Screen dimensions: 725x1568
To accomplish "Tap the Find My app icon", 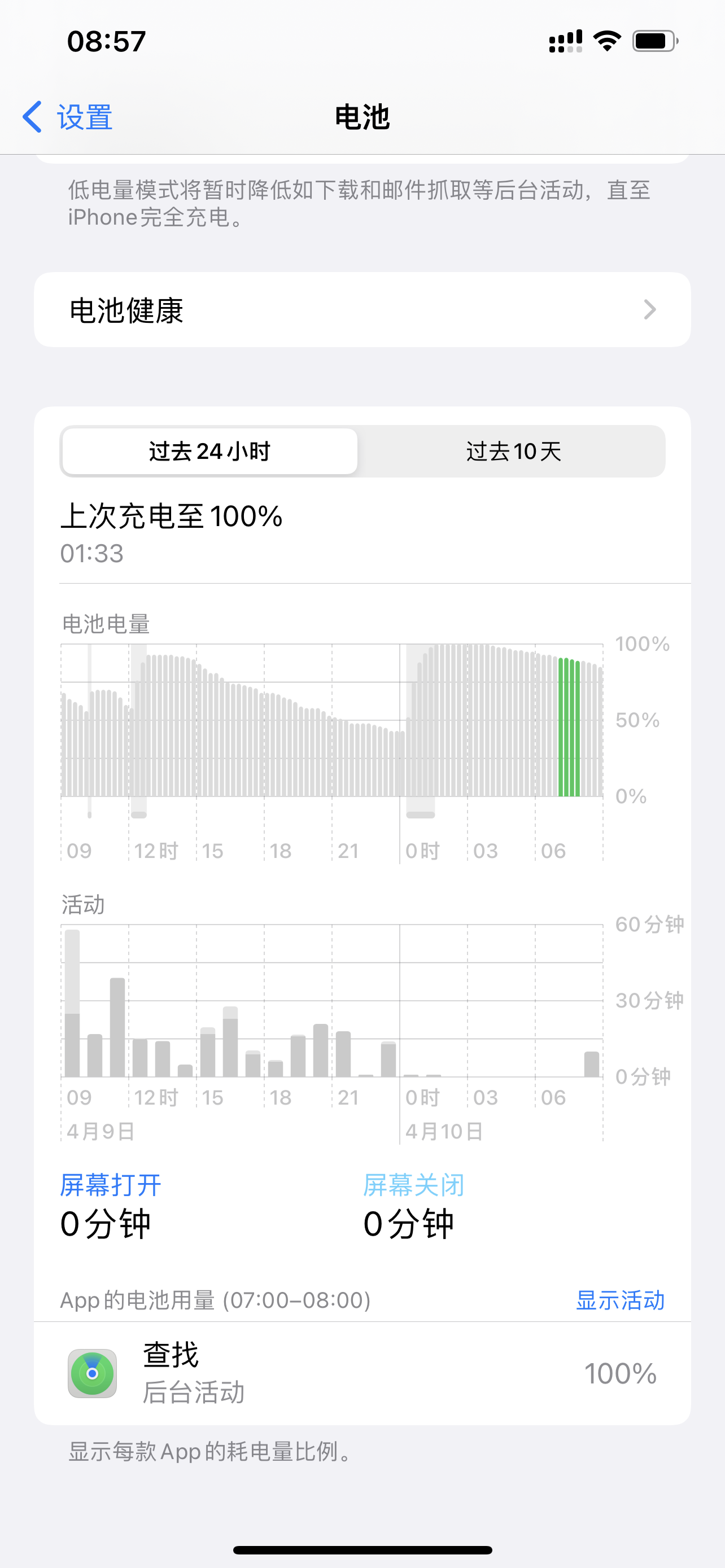I will [x=92, y=1373].
